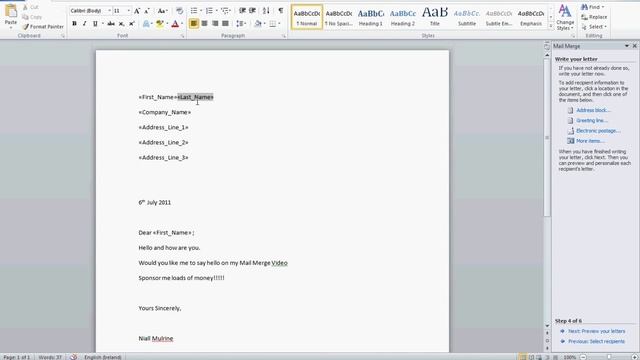The image size is (640, 360).
Task: Apply the Subtle Emphasis style
Action: pos(499,17)
